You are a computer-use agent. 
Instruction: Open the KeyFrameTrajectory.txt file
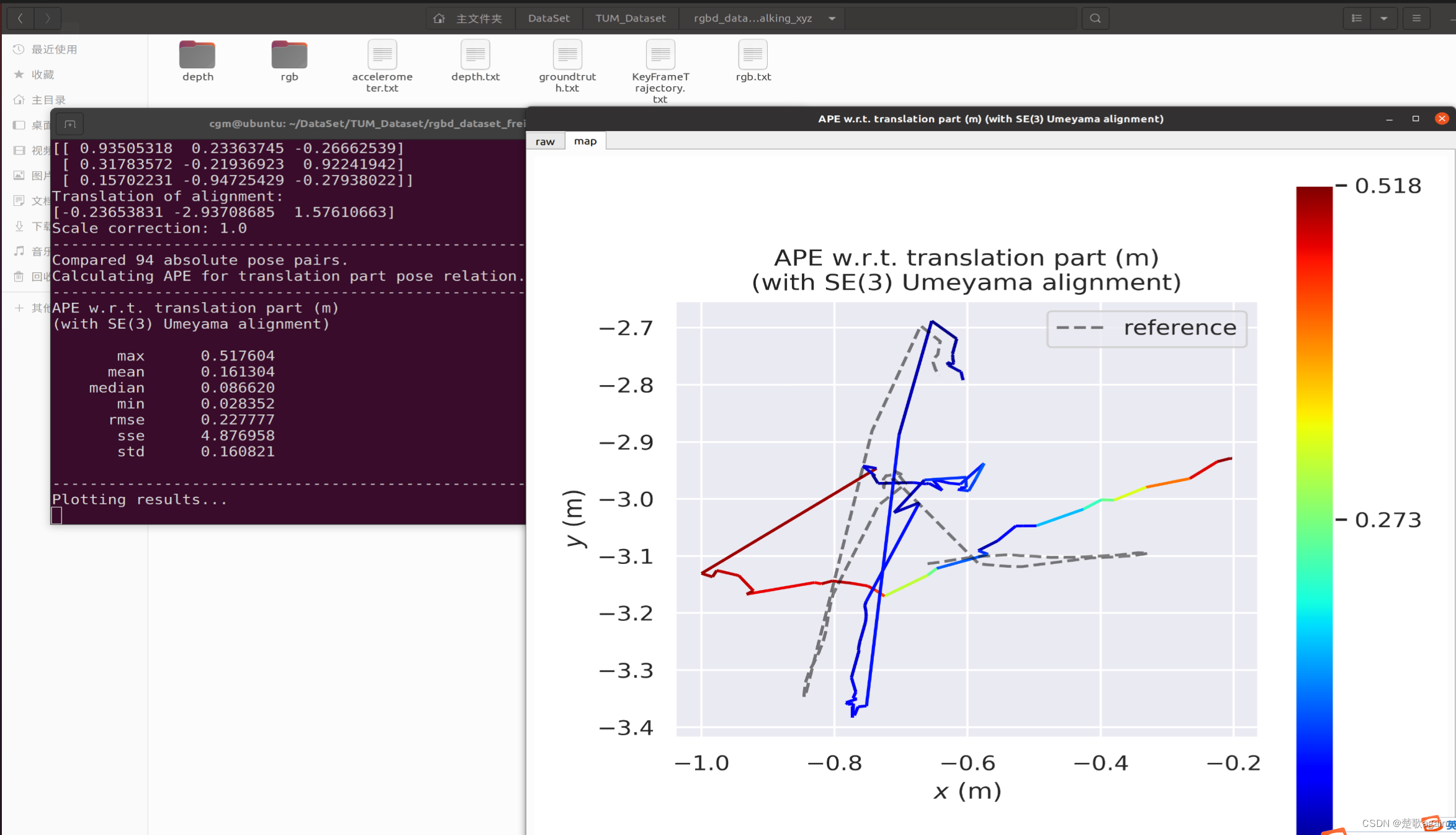tap(660, 56)
